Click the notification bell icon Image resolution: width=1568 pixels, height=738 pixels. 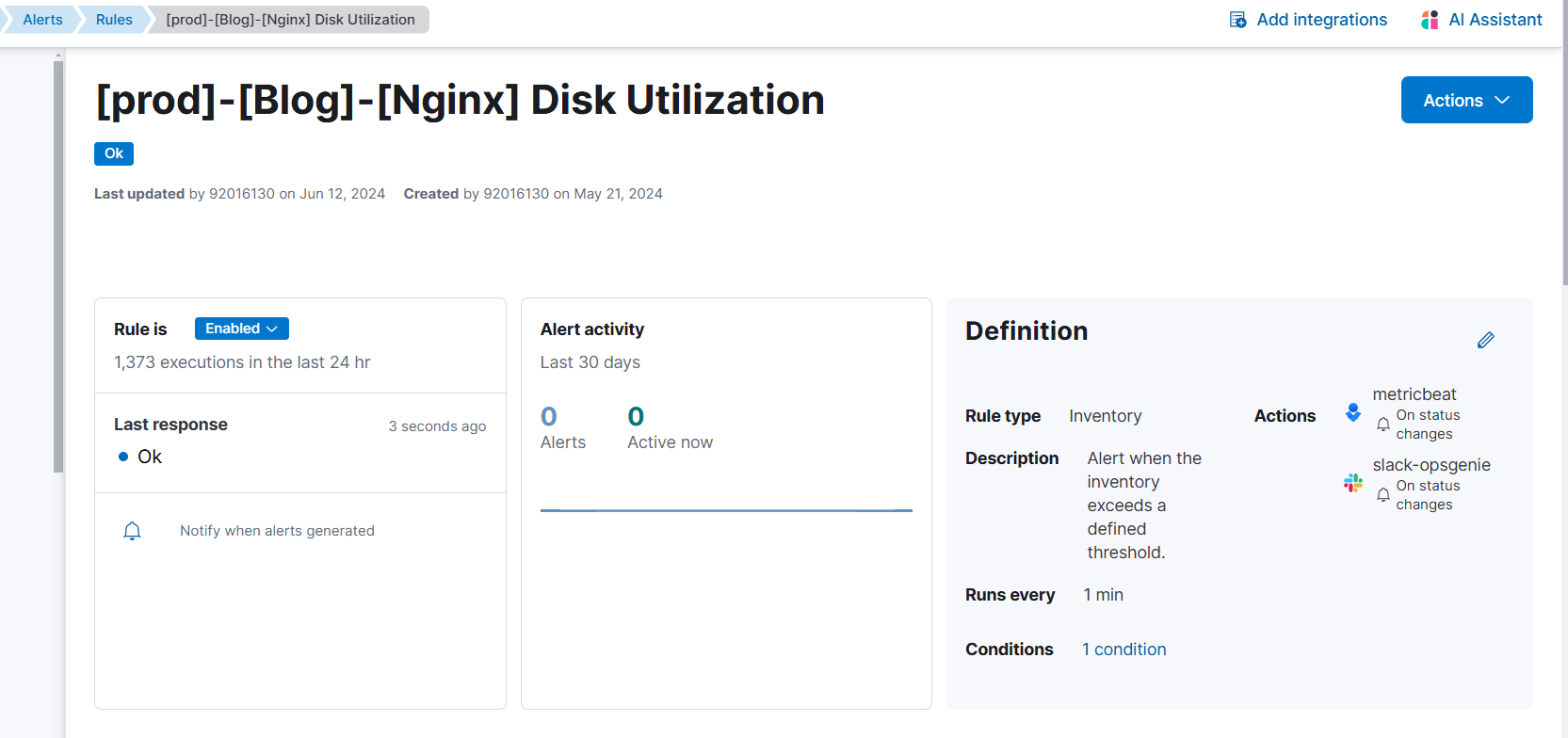tap(132, 531)
